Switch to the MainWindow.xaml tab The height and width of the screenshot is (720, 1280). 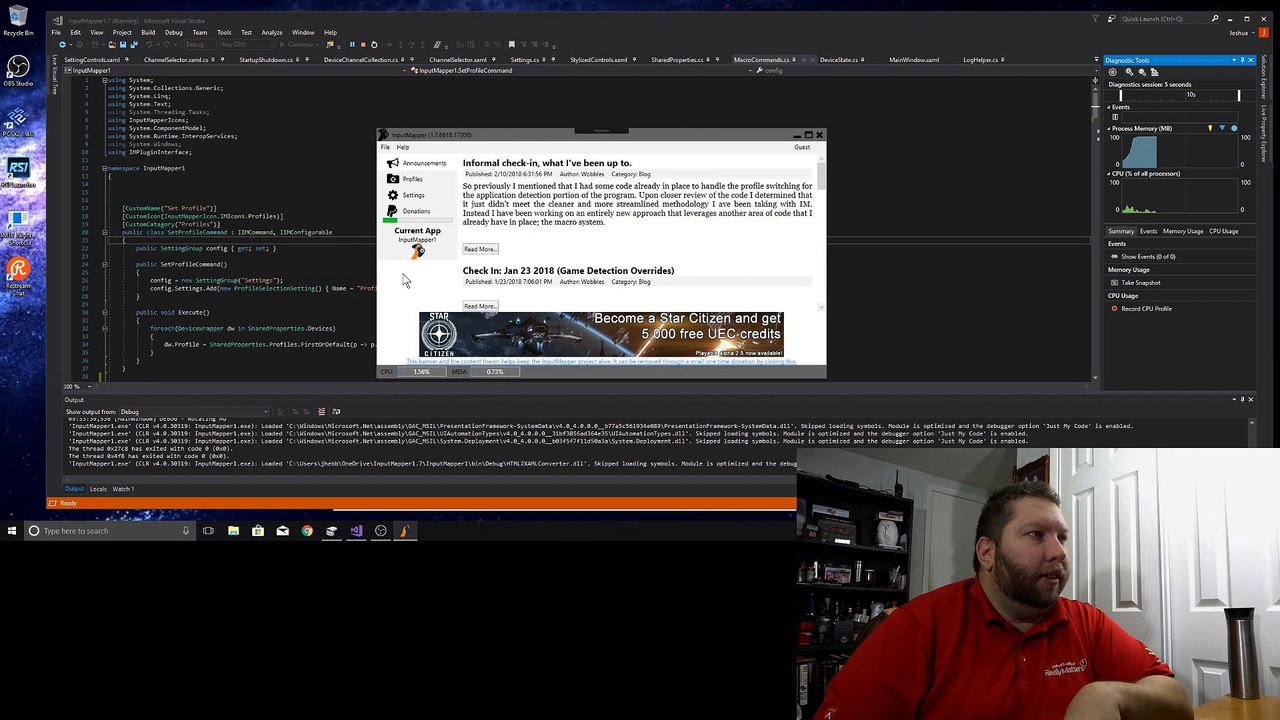[x=914, y=60]
